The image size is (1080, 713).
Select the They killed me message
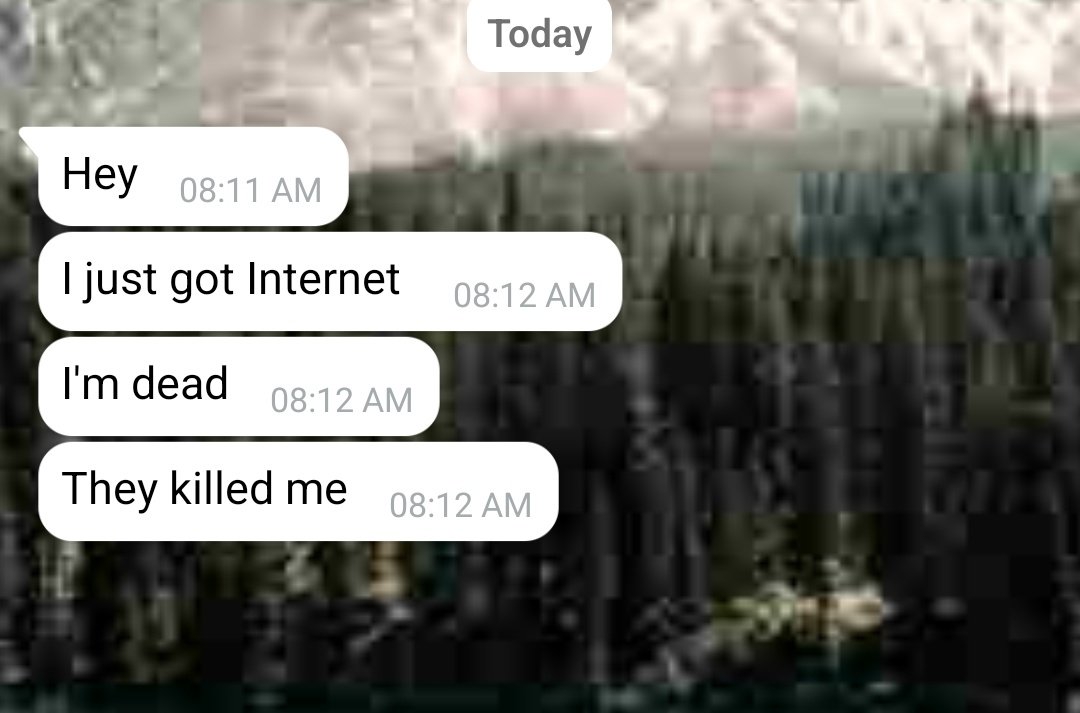coord(298,491)
